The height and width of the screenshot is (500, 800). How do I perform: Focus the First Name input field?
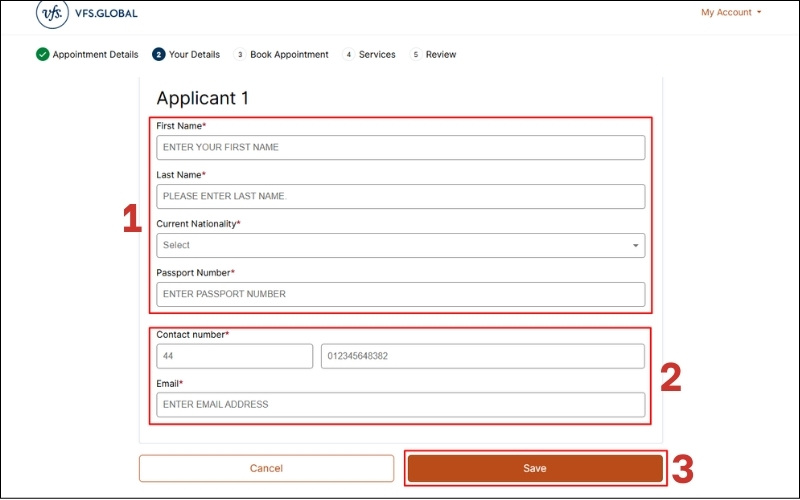click(x=400, y=147)
